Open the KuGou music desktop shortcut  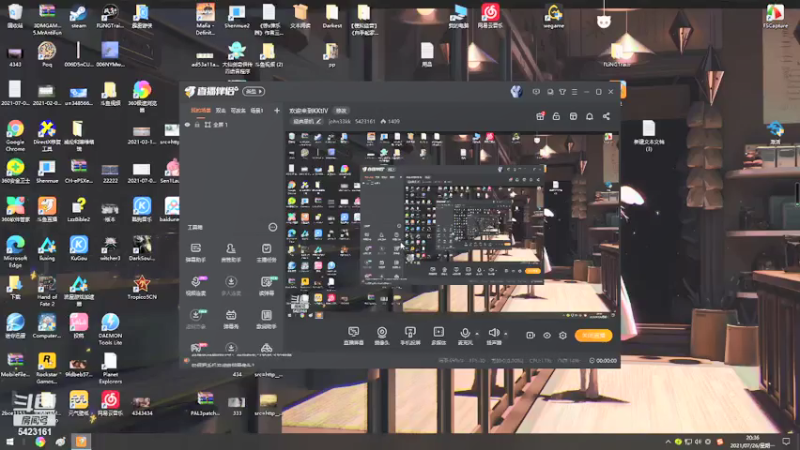[79, 248]
